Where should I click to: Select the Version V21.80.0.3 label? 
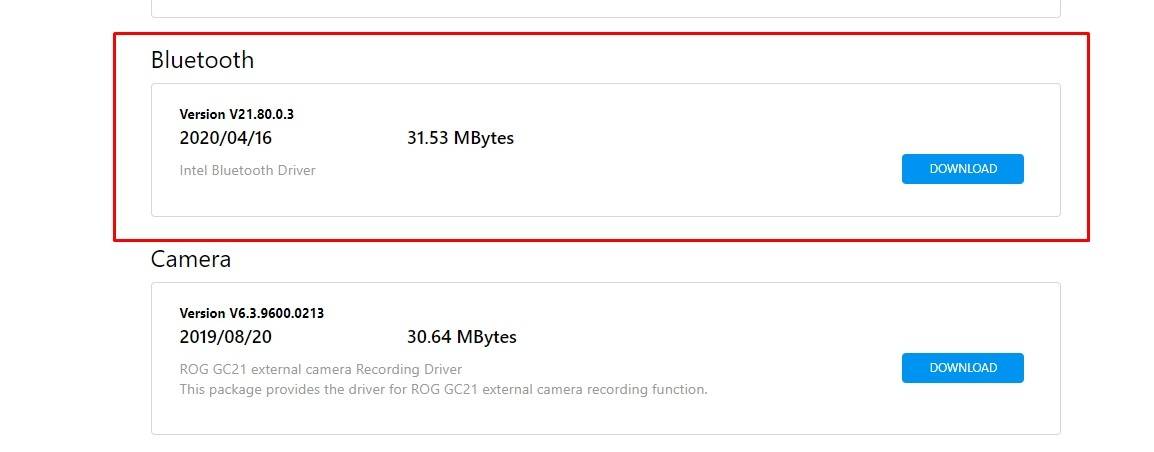pos(237,114)
